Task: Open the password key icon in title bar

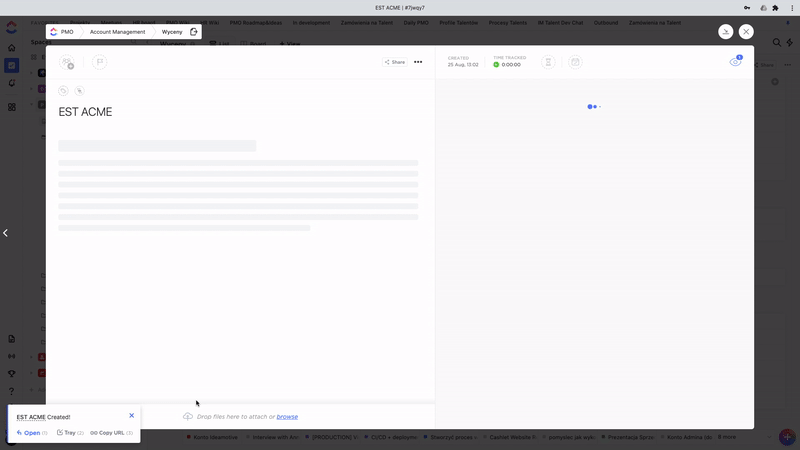Action: (x=747, y=8)
